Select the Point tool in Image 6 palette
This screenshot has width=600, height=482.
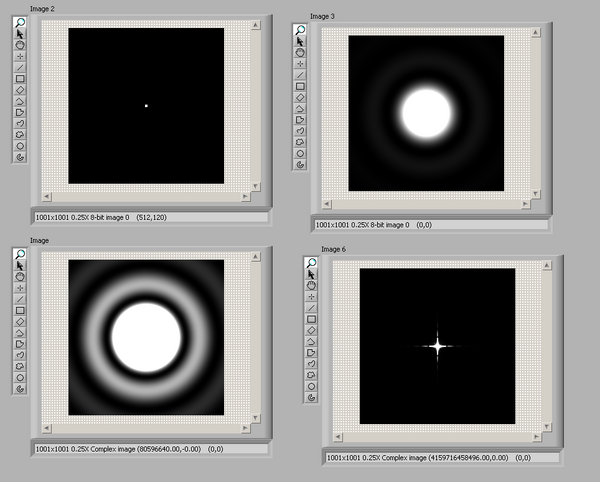312,296
